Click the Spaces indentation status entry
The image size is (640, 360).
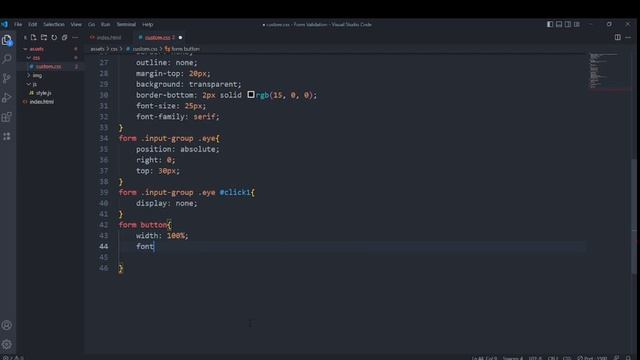point(513,358)
